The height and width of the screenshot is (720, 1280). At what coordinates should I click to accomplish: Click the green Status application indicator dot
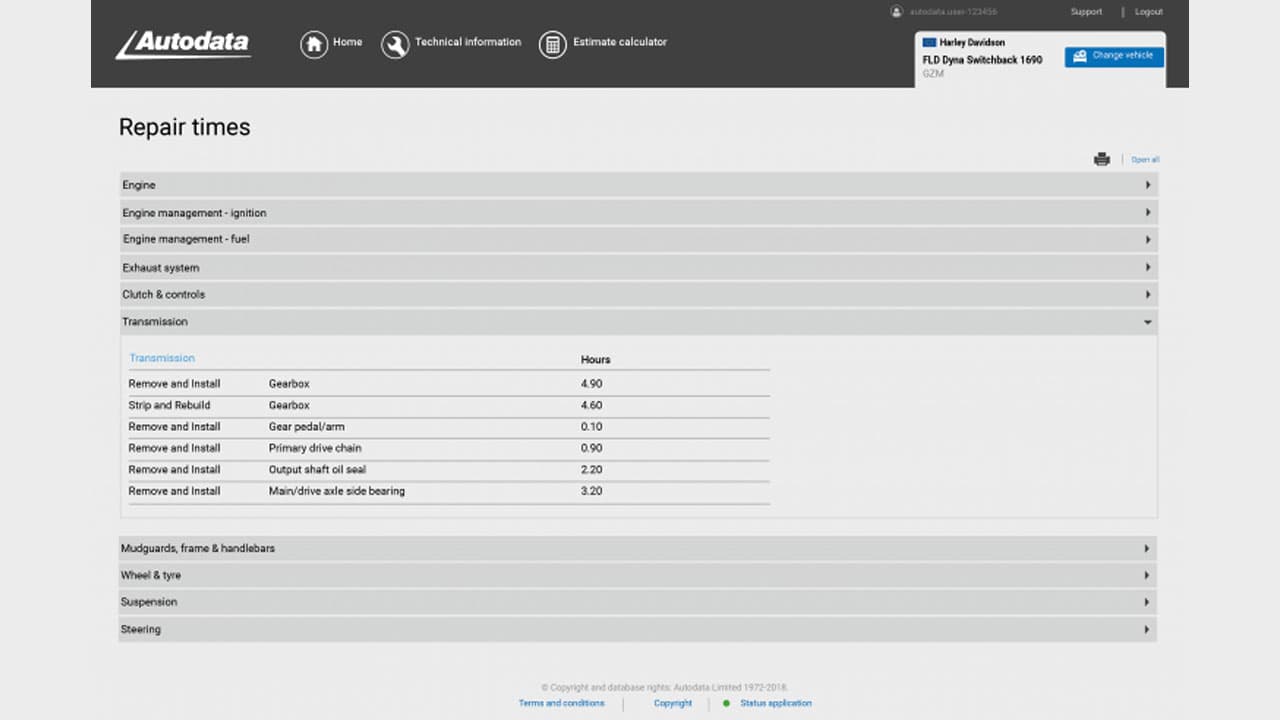(727, 703)
